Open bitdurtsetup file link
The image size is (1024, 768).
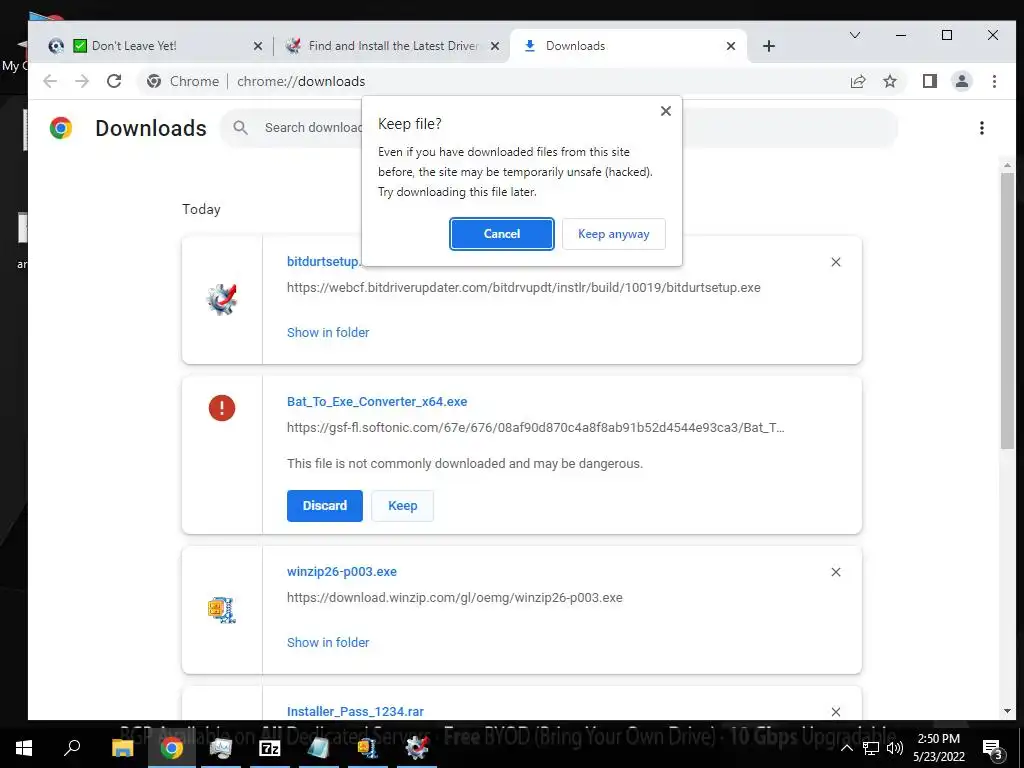(323, 261)
